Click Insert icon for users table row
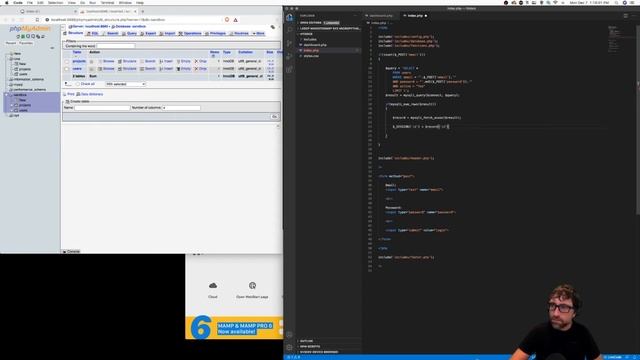Viewport: 640px width, 360px height. [x=161, y=69]
